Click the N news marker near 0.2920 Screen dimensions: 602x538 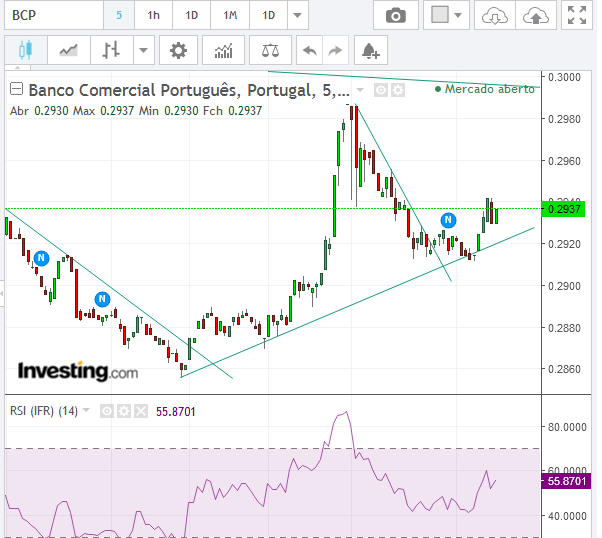click(41, 258)
